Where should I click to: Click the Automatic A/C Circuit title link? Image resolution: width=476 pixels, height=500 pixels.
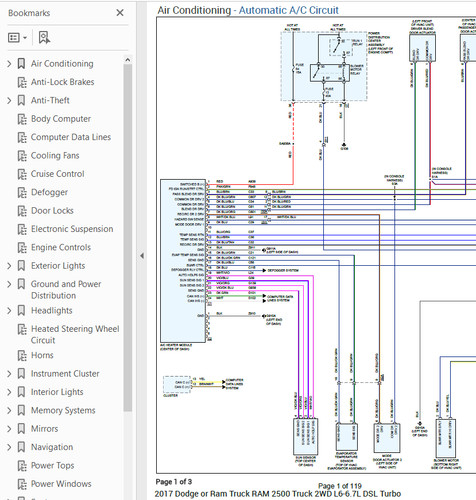(x=289, y=10)
